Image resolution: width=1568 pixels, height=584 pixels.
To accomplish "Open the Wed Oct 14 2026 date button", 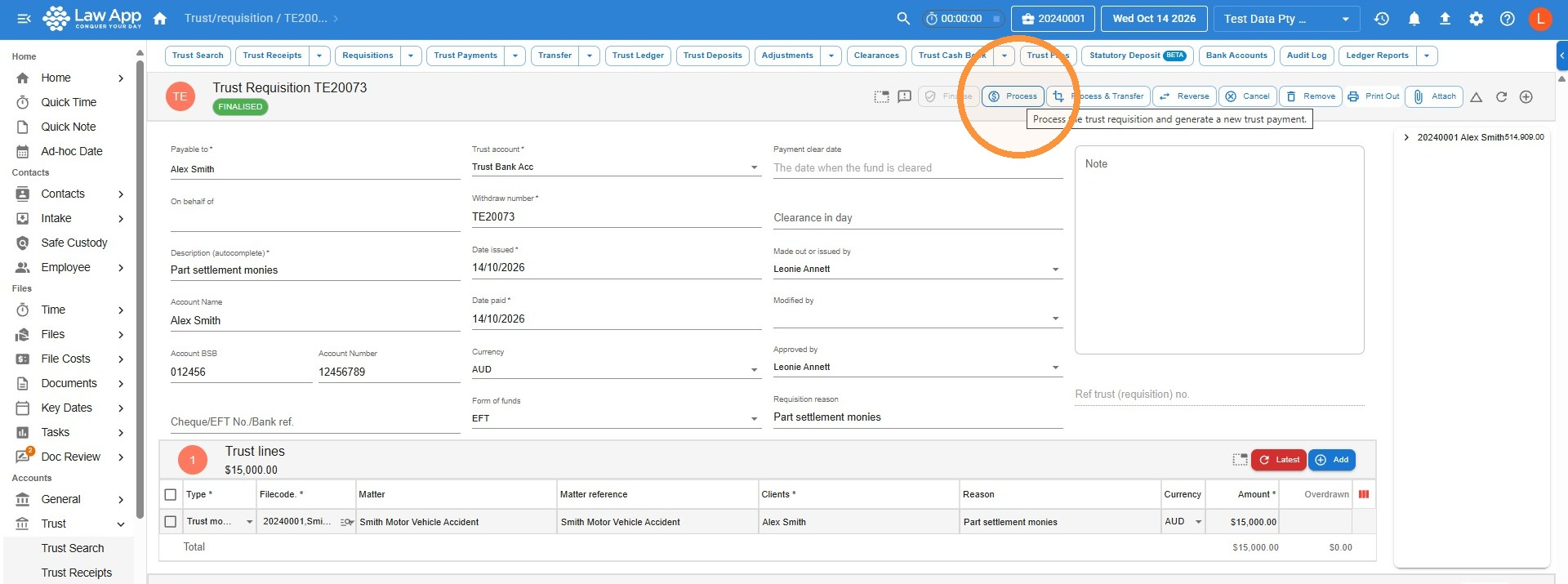I will tap(1154, 19).
